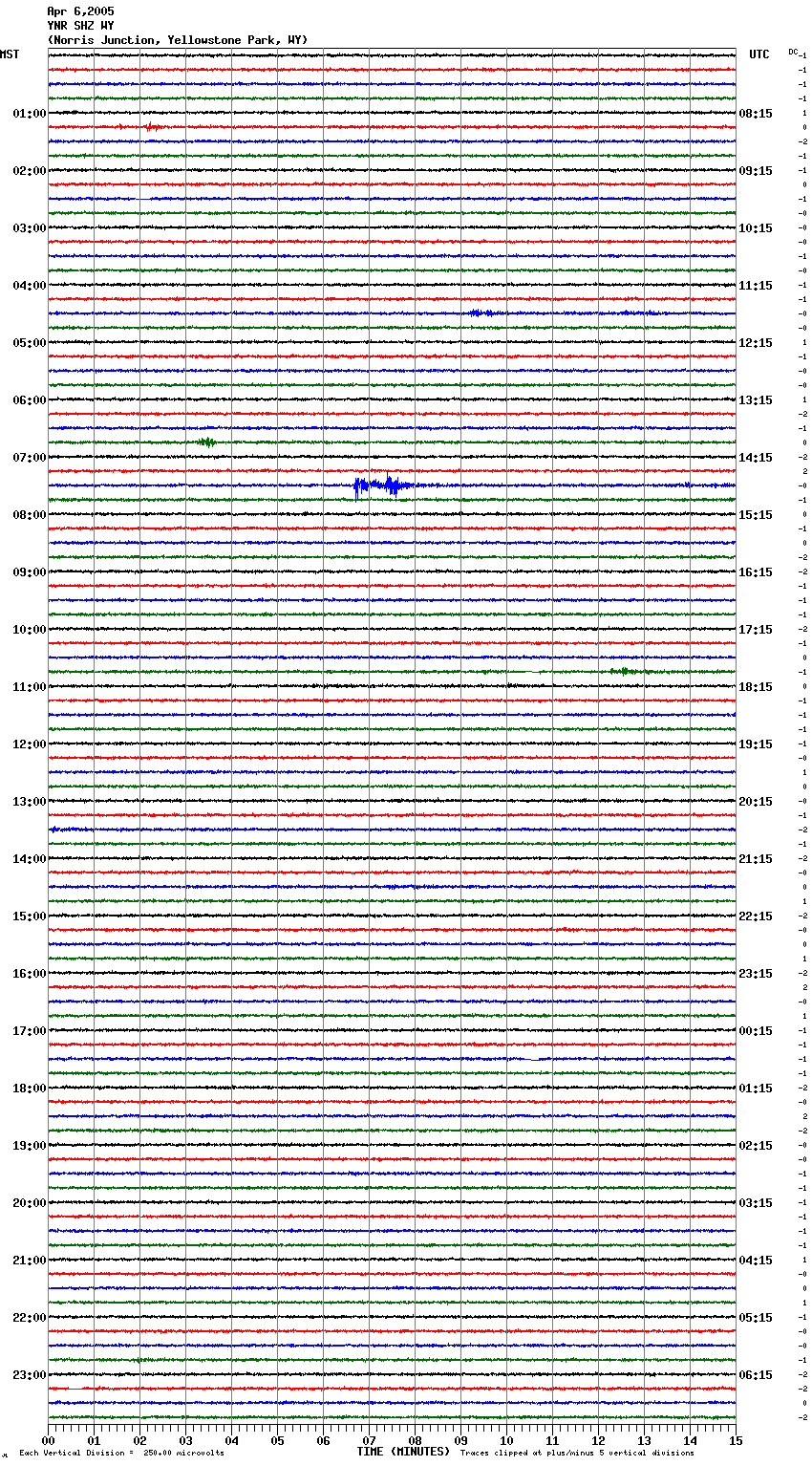Screen dimensions: 812x1466
Task: Click the UTC label '23:15'
Action: (756, 974)
